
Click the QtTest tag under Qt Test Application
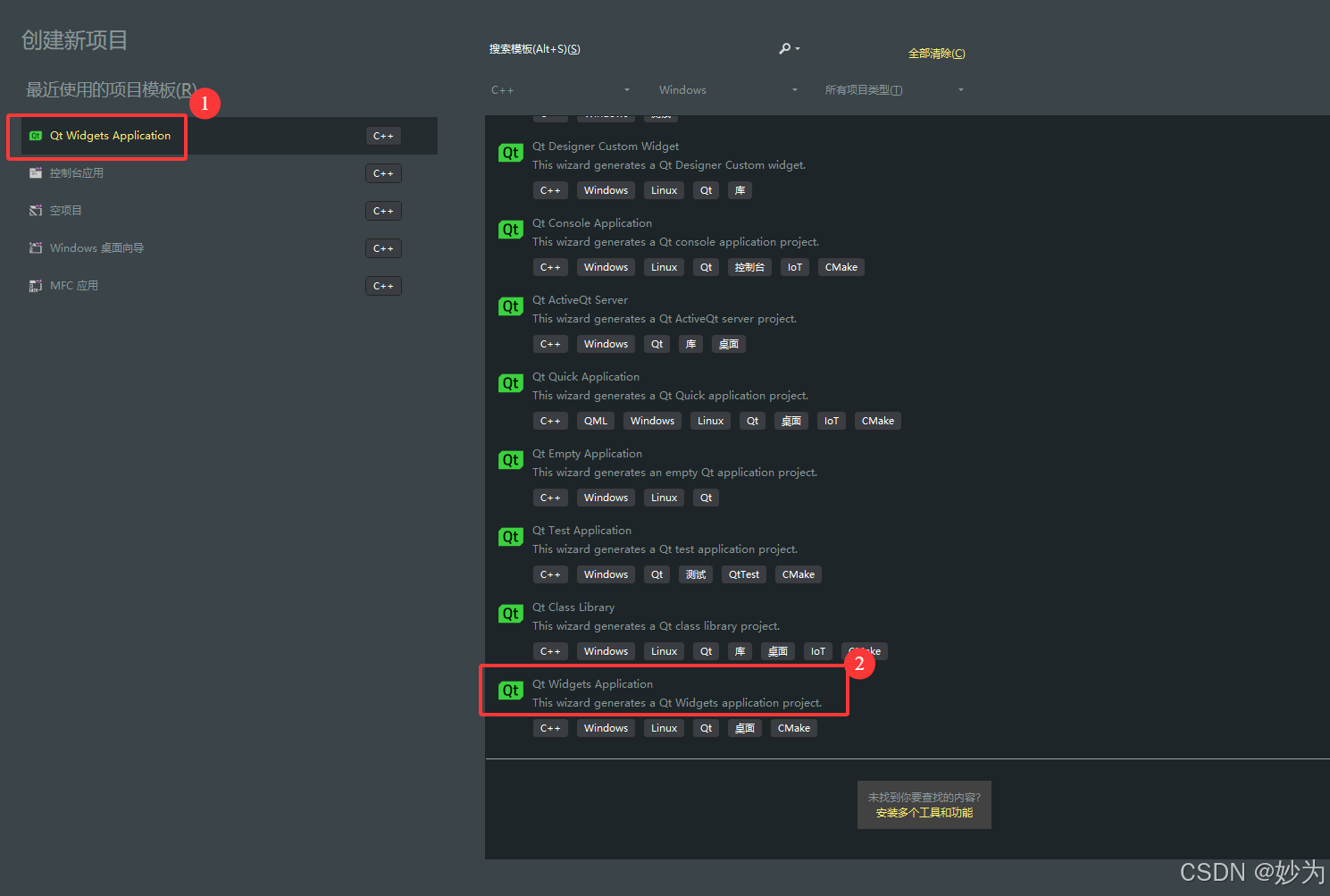click(744, 574)
